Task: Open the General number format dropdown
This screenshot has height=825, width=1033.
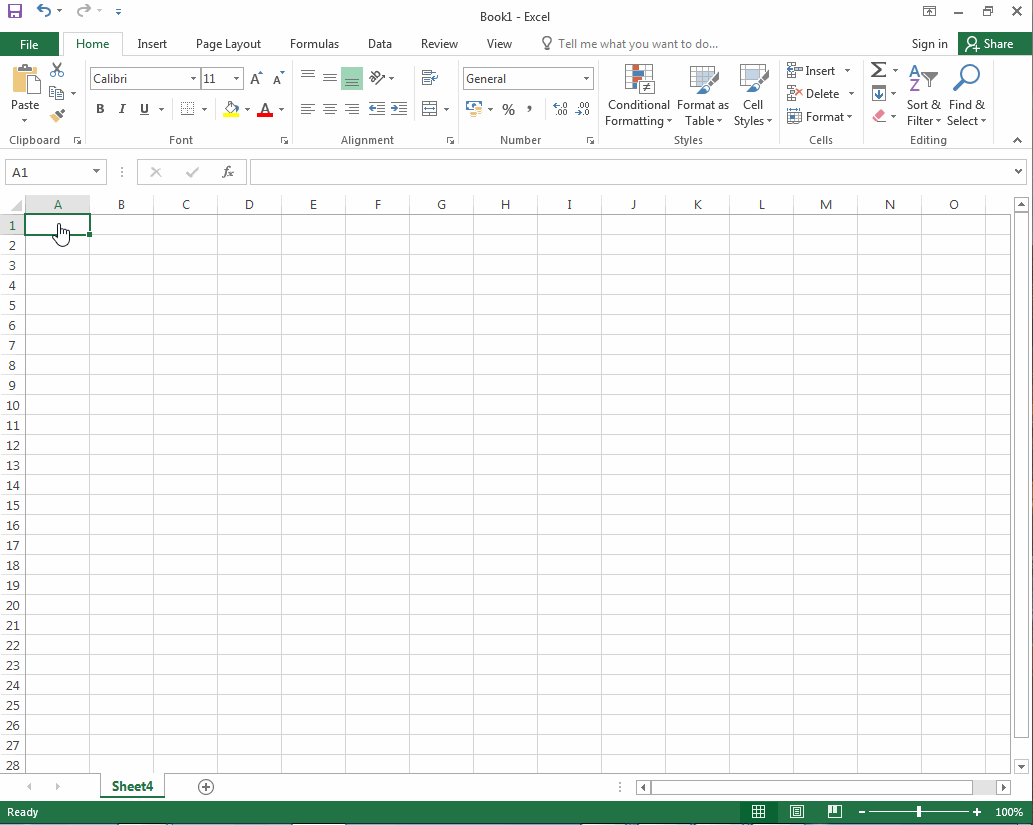Action: (586, 78)
